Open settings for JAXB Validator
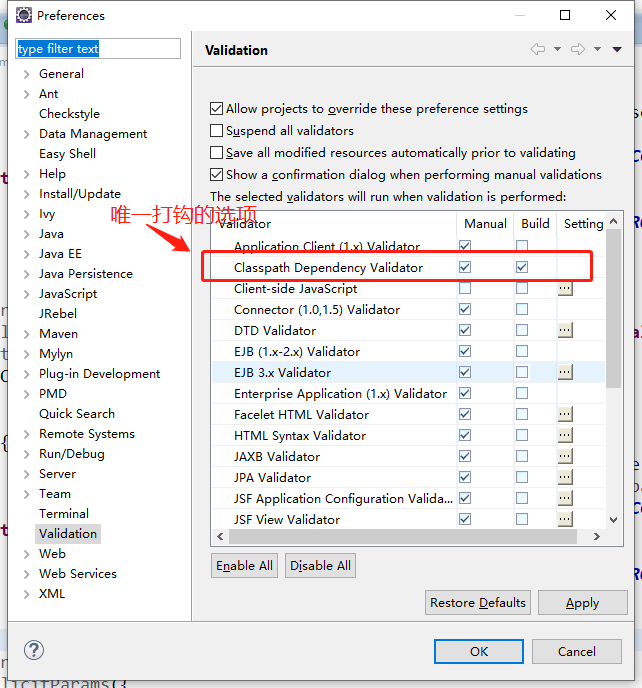 pos(565,456)
